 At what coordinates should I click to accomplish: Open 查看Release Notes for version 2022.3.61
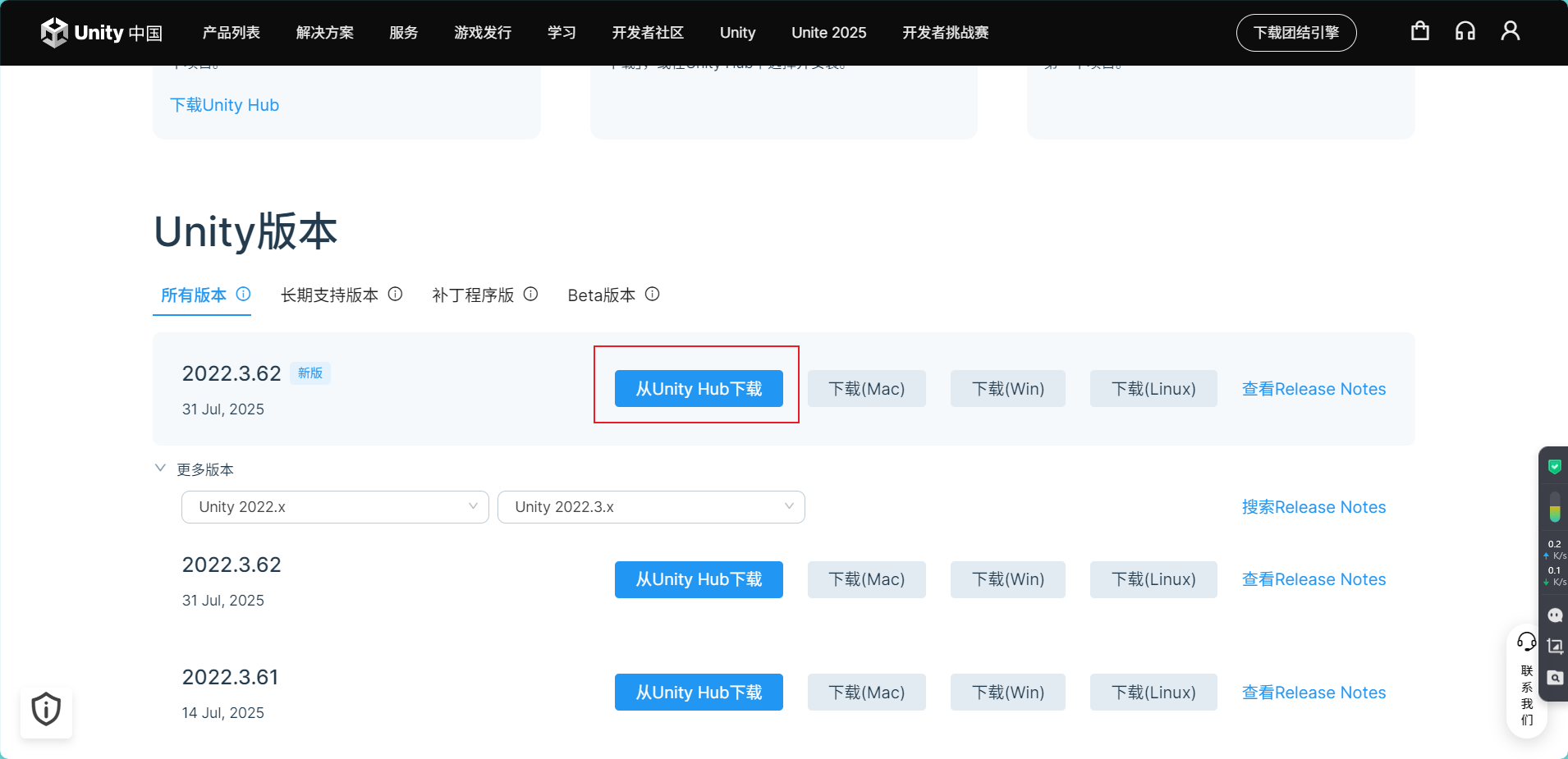(x=1314, y=693)
